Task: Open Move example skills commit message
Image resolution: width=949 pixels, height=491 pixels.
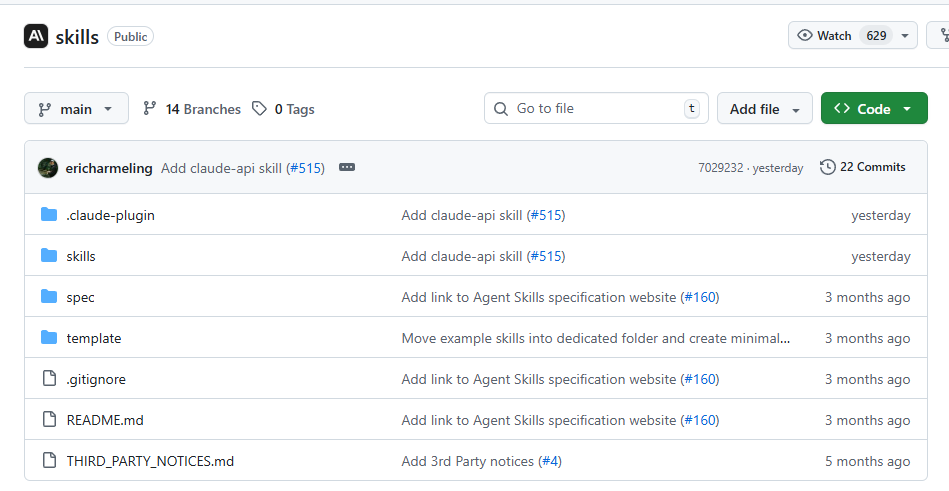Action: 596,338
